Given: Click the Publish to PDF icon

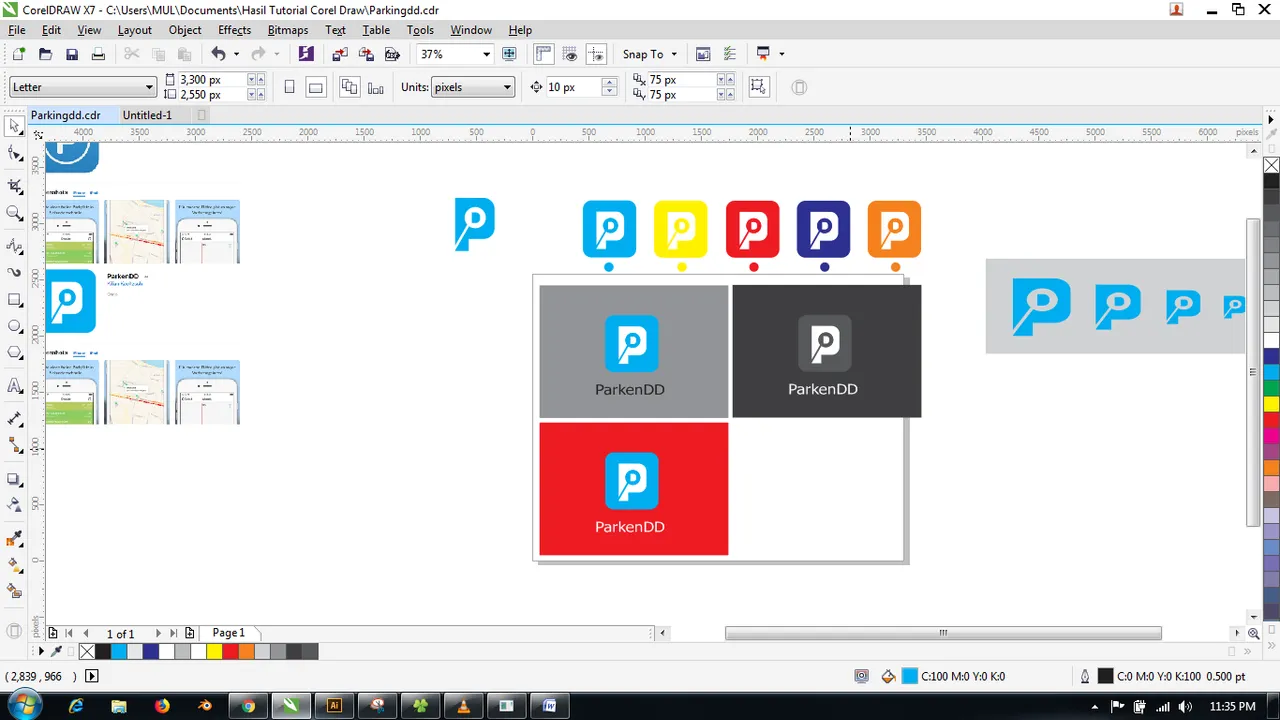Looking at the screenshot, I should [392, 54].
